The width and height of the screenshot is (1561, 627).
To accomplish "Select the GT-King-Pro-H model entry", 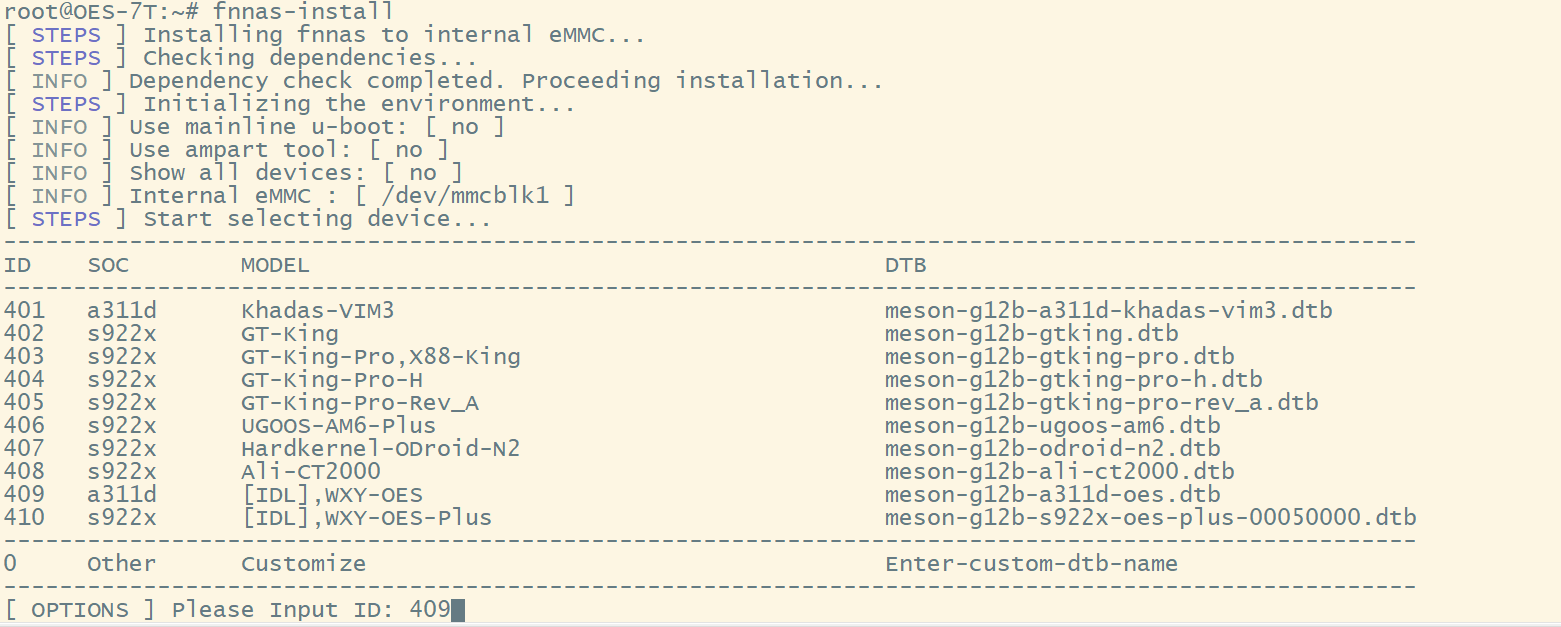I will (331, 380).
